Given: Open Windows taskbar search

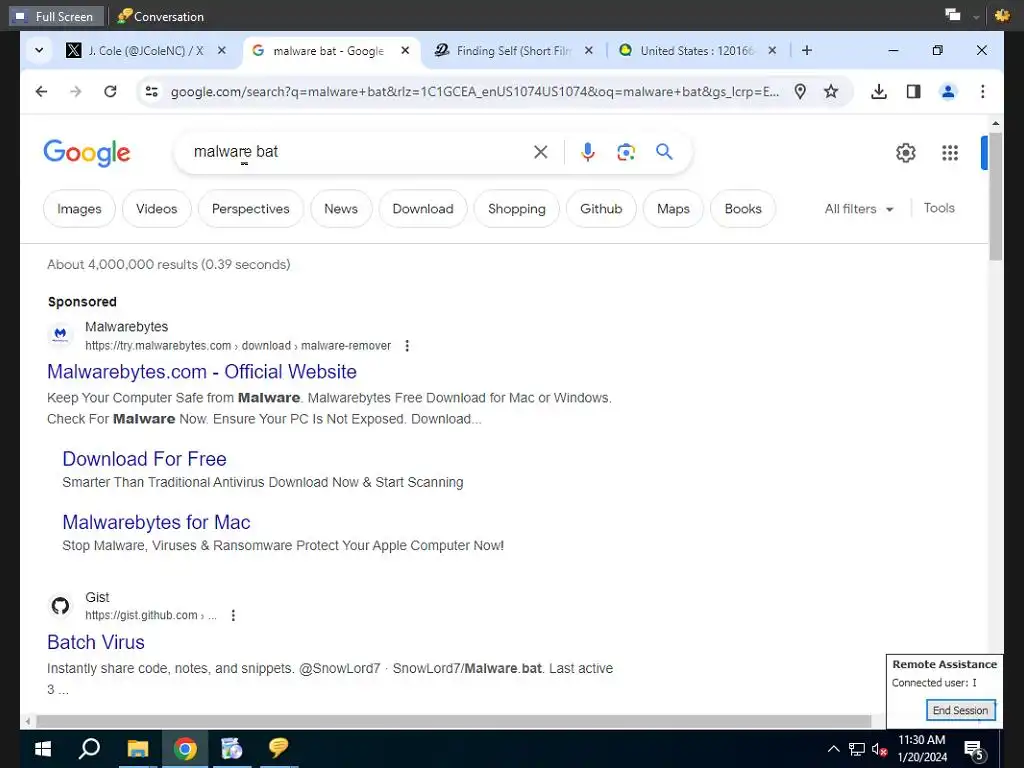Looking at the screenshot, I should tap(89, 748).
